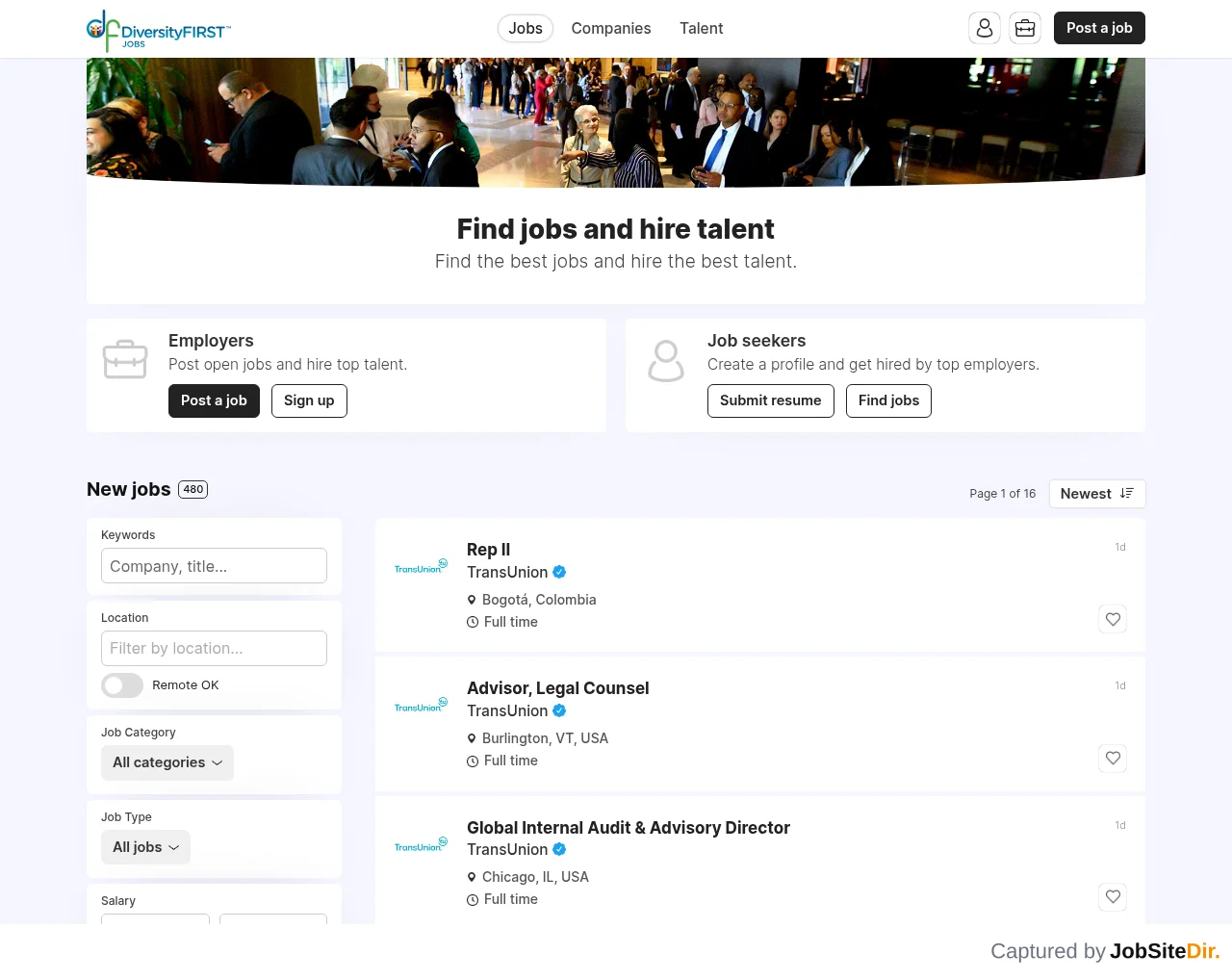This screenshot has width=1232, height=980.
Task: Open the employer briefcase icon in header
Action: 1025,28
